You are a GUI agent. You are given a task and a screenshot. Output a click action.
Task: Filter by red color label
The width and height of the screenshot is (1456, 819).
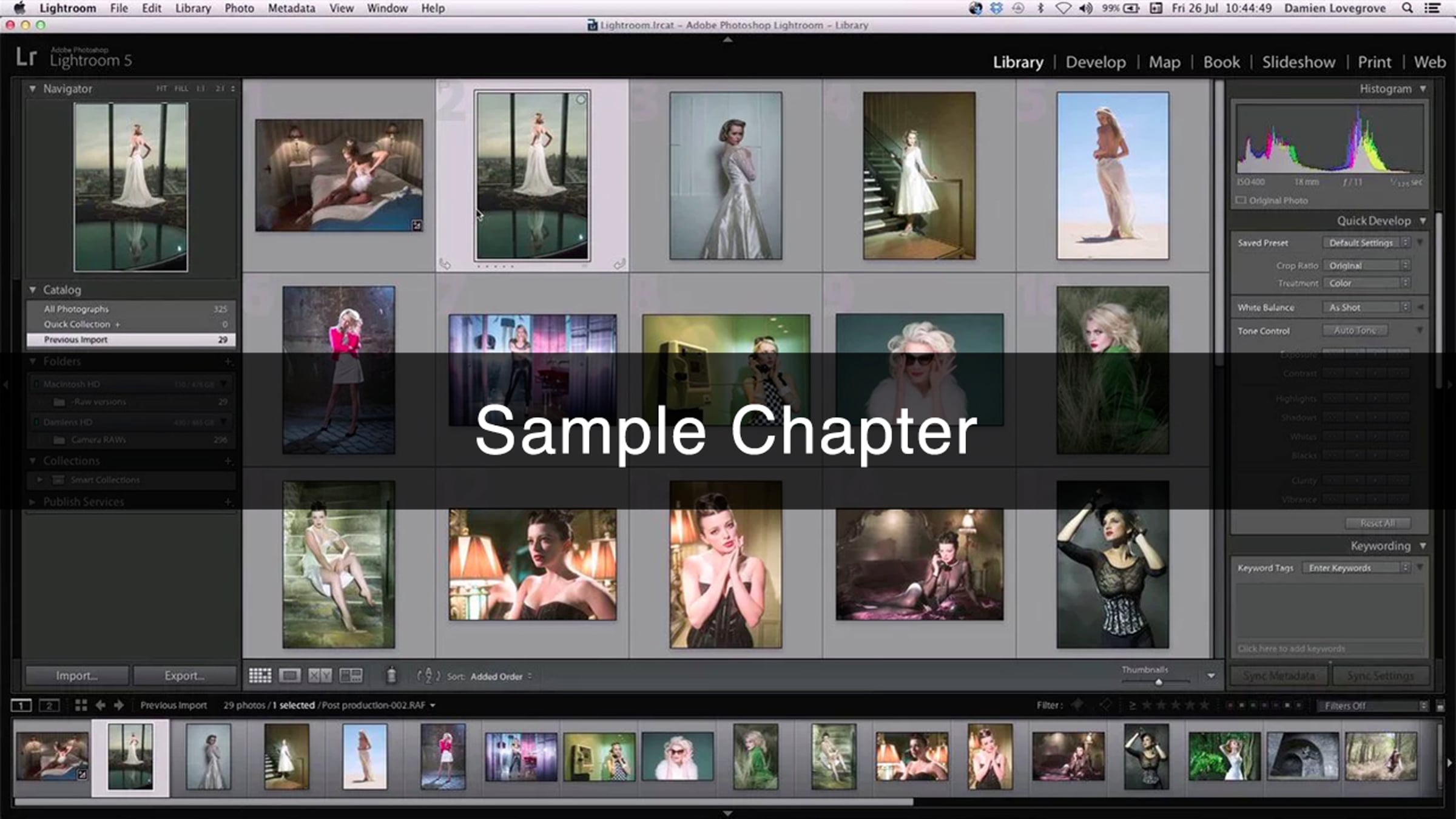1229,706
